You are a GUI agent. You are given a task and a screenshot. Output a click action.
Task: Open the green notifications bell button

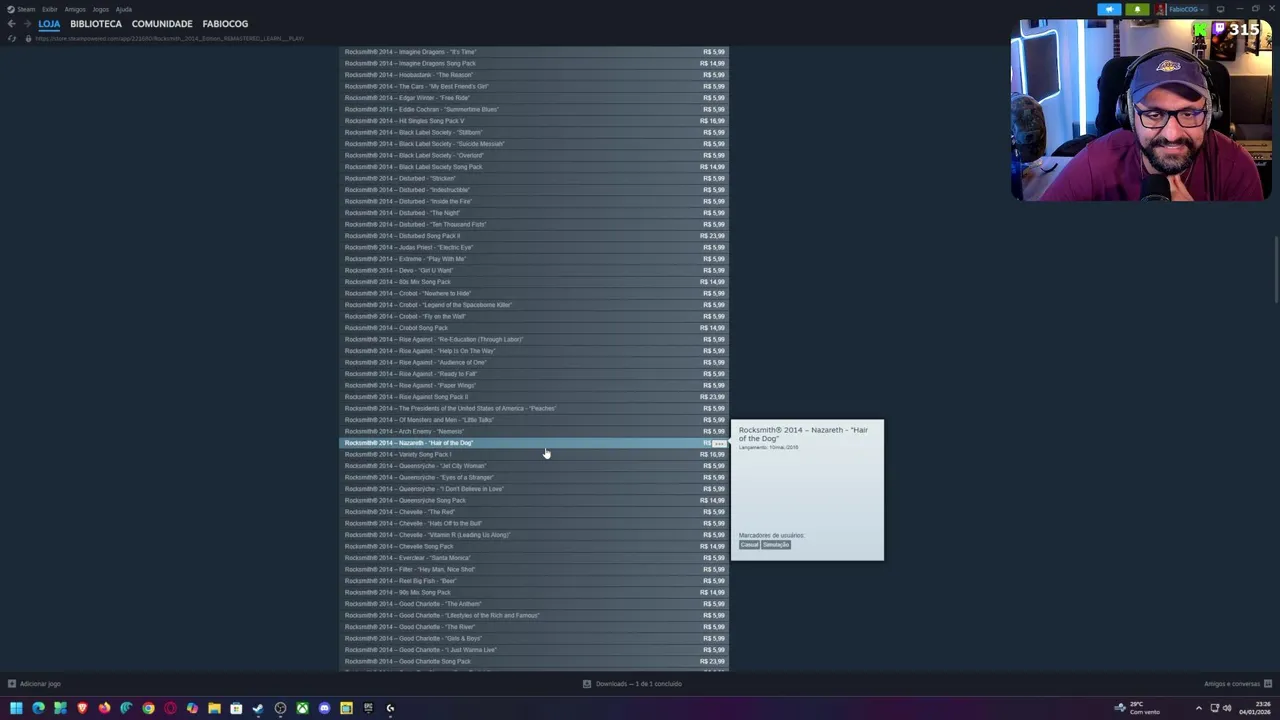pyautogui.click(x=1137, y=9)
